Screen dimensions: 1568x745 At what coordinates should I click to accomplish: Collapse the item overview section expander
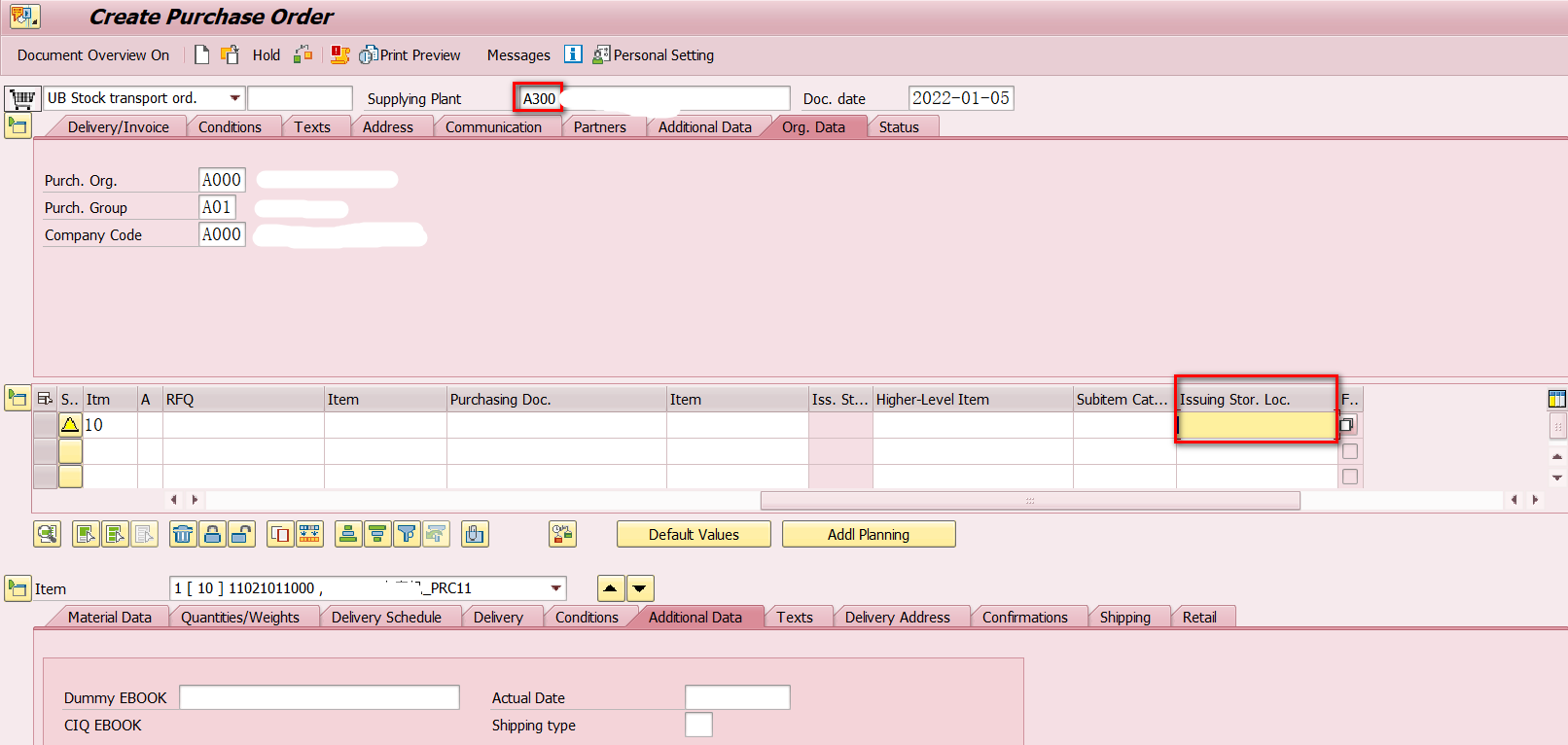pyautogui.click(x=18, y=398)
